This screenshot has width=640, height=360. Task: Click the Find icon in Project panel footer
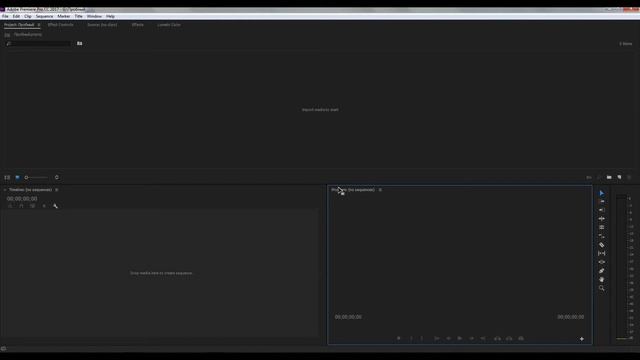599,178
